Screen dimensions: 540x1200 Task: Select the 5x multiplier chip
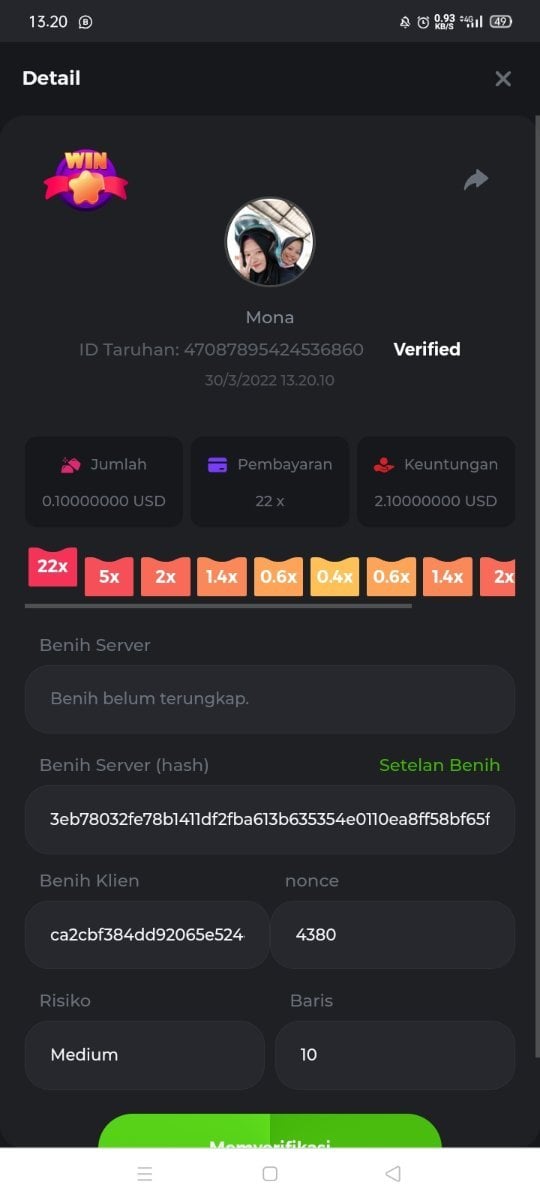pos(109,577)
